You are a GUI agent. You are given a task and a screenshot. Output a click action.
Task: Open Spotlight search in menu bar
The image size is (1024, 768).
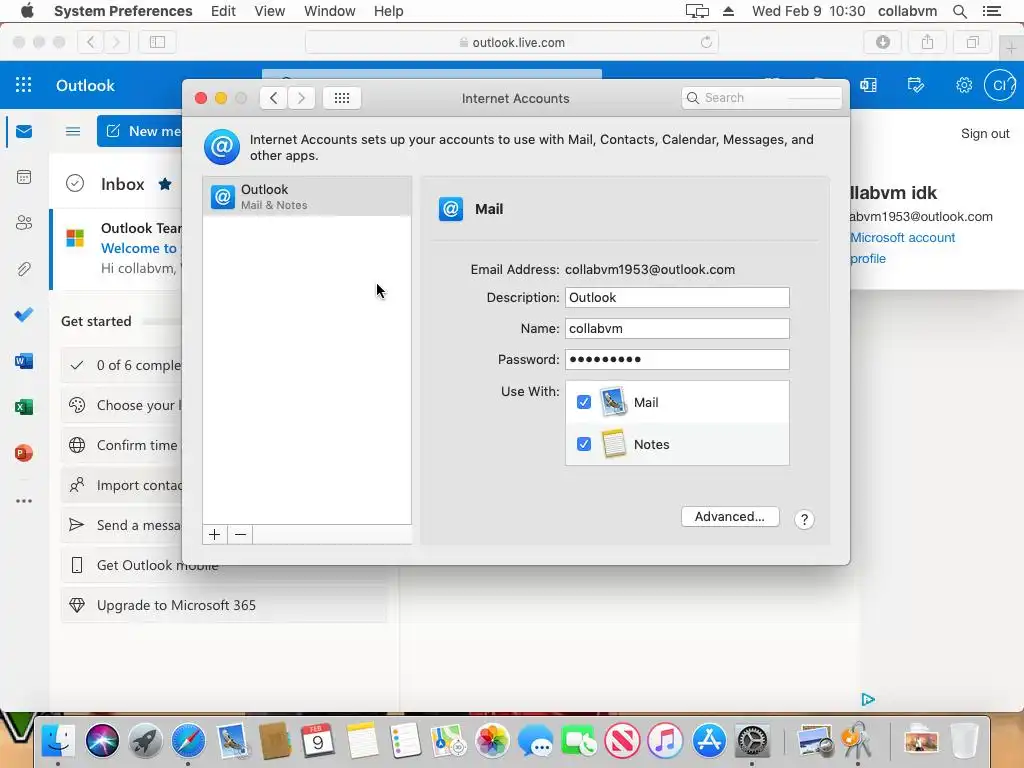(959, 11)
